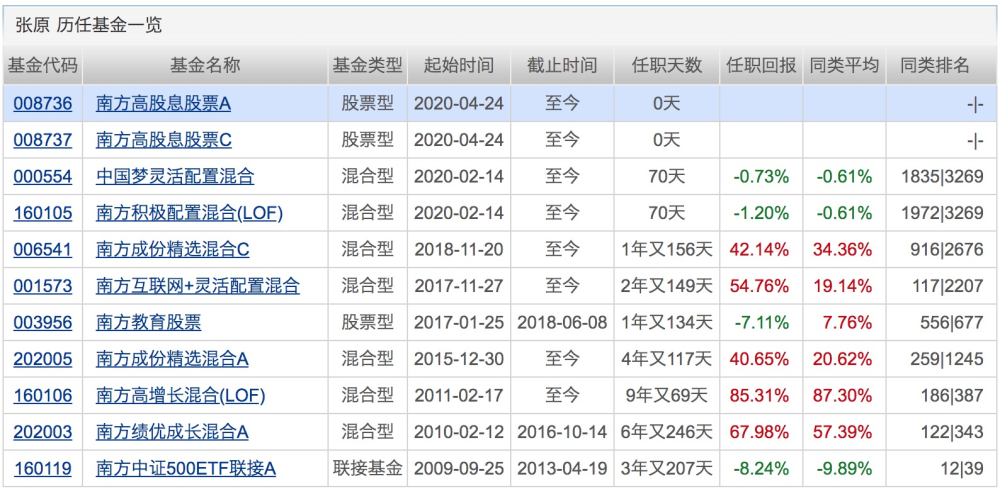Open the 南方高股息股票A fund page
This screenshot has height=496, width=1000.
163,103
